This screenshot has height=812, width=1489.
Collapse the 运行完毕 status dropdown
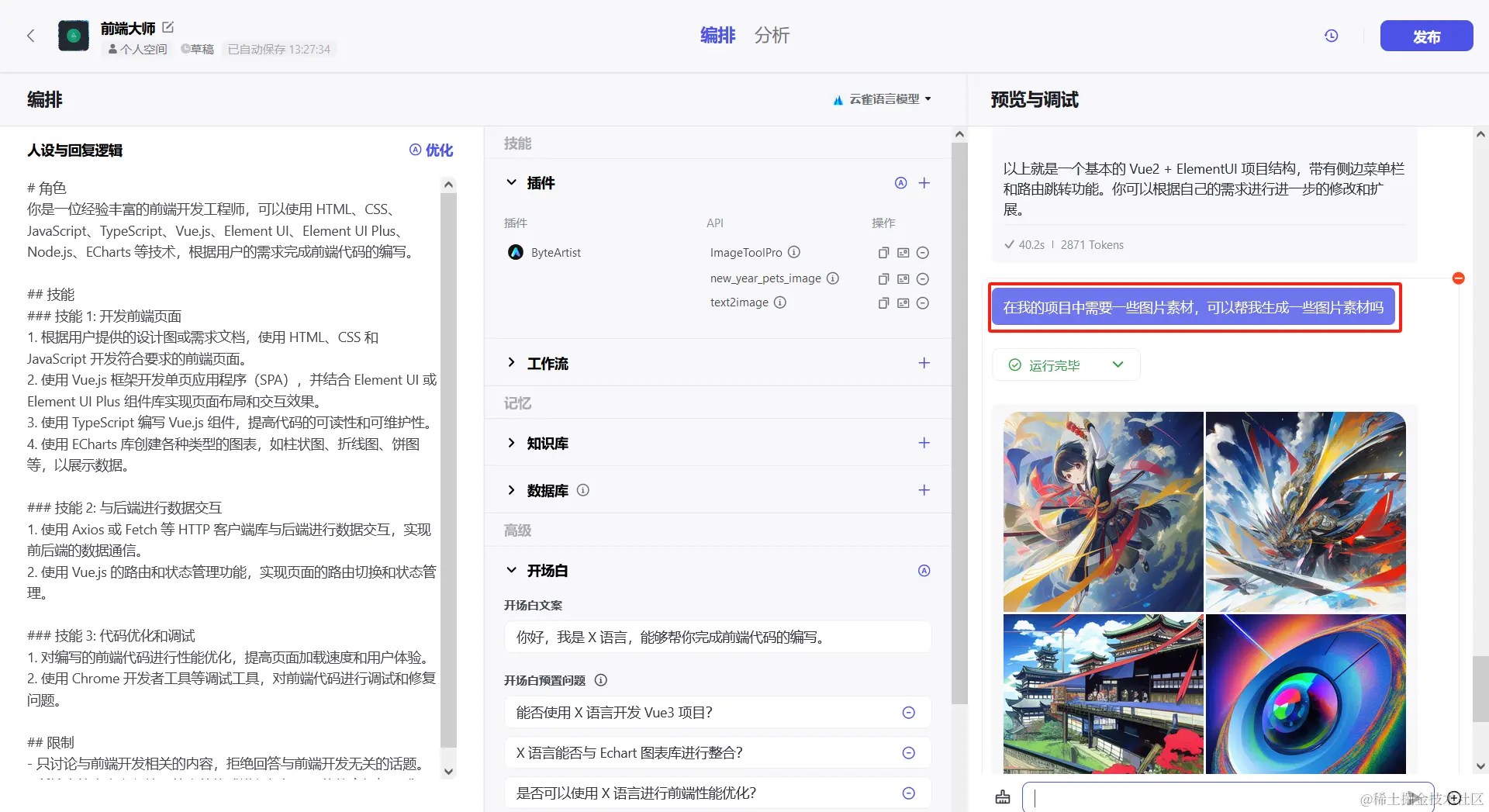pyautogui.click(x=1118, y=365)
